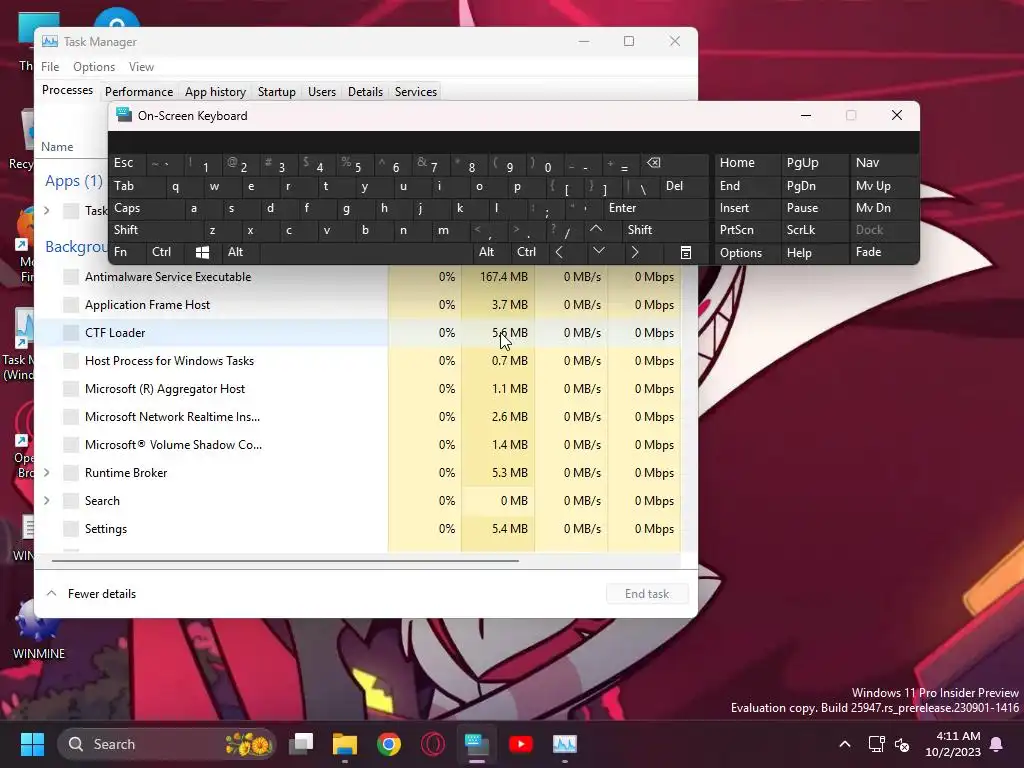Launch Google Chrome from taskbar

coord(389,744)
